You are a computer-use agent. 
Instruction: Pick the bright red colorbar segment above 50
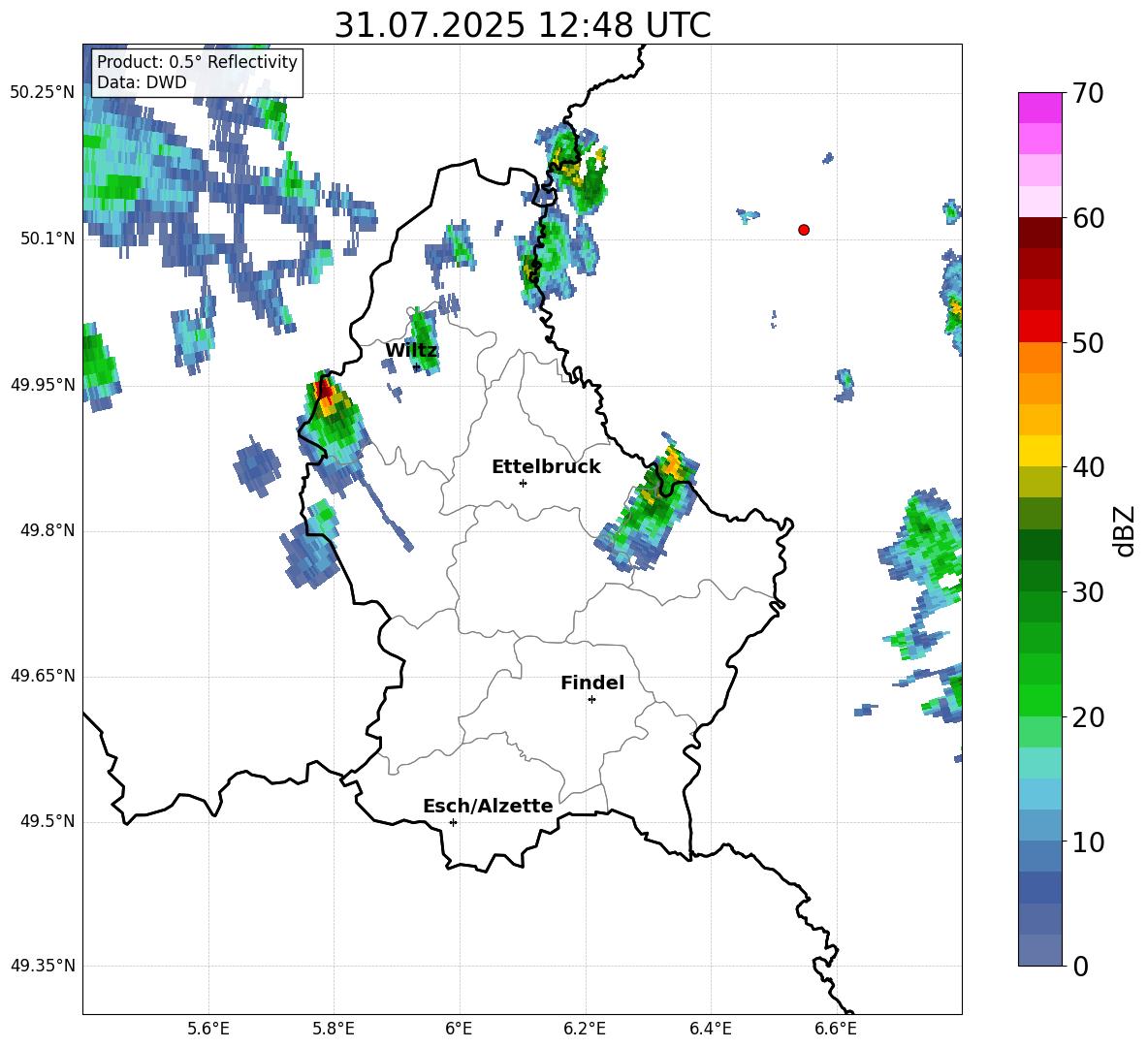click(x=1039, y=327)
